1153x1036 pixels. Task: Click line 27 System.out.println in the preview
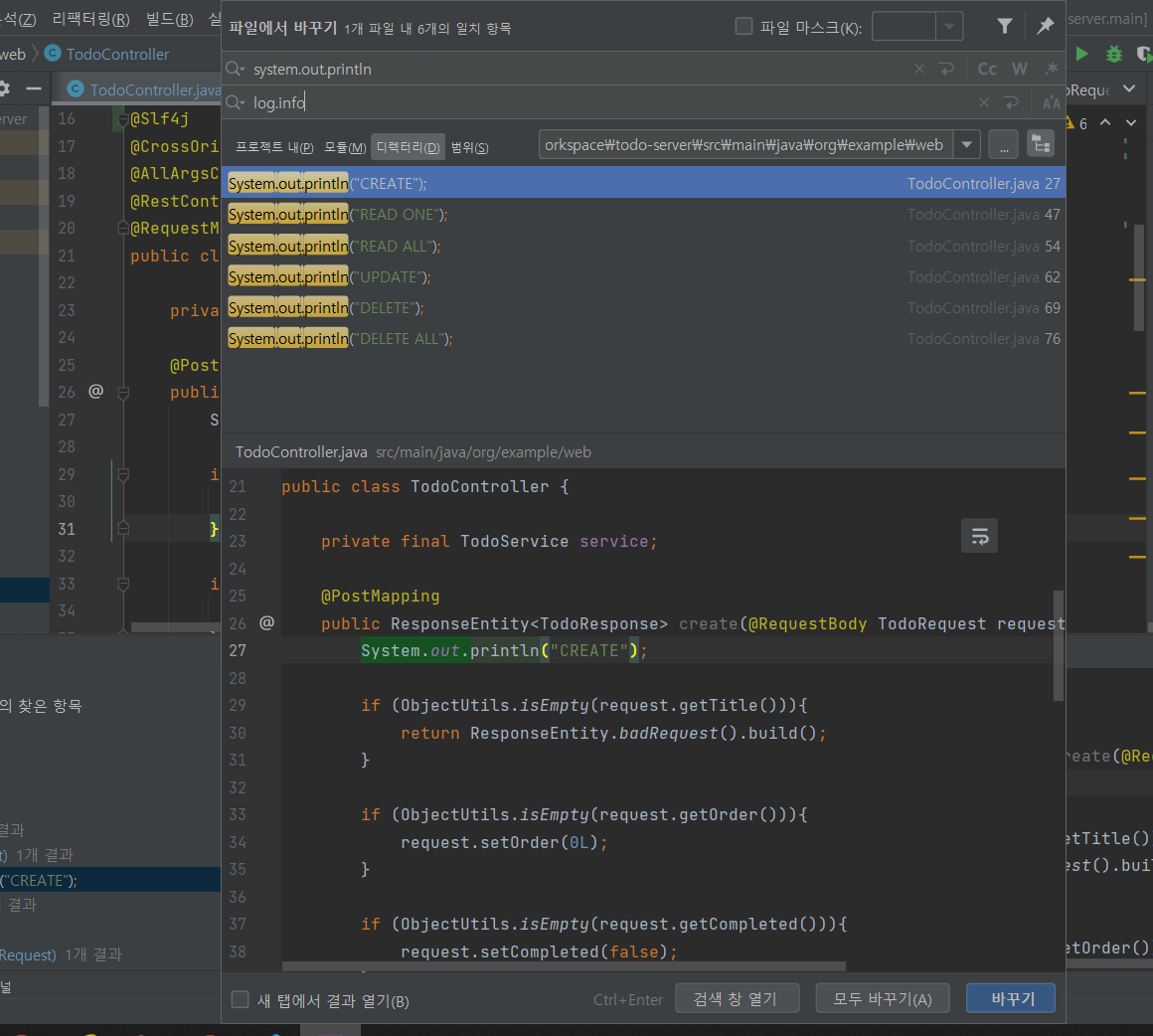(x=505, y=650)
